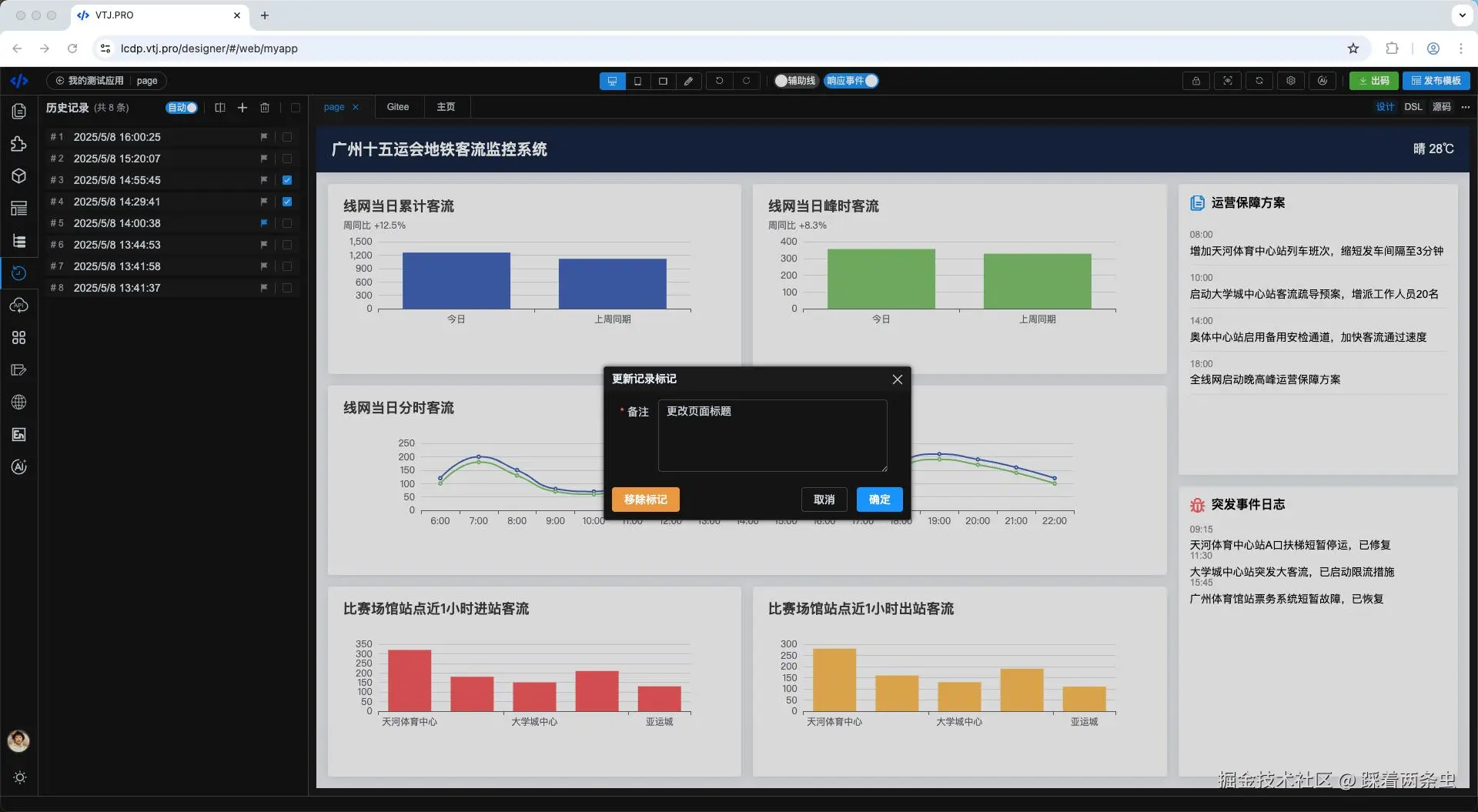The width and height of the screenshot is (1478, 812).
Task: Uncheck the checkbox for record #4
Action: pos(287,202)
